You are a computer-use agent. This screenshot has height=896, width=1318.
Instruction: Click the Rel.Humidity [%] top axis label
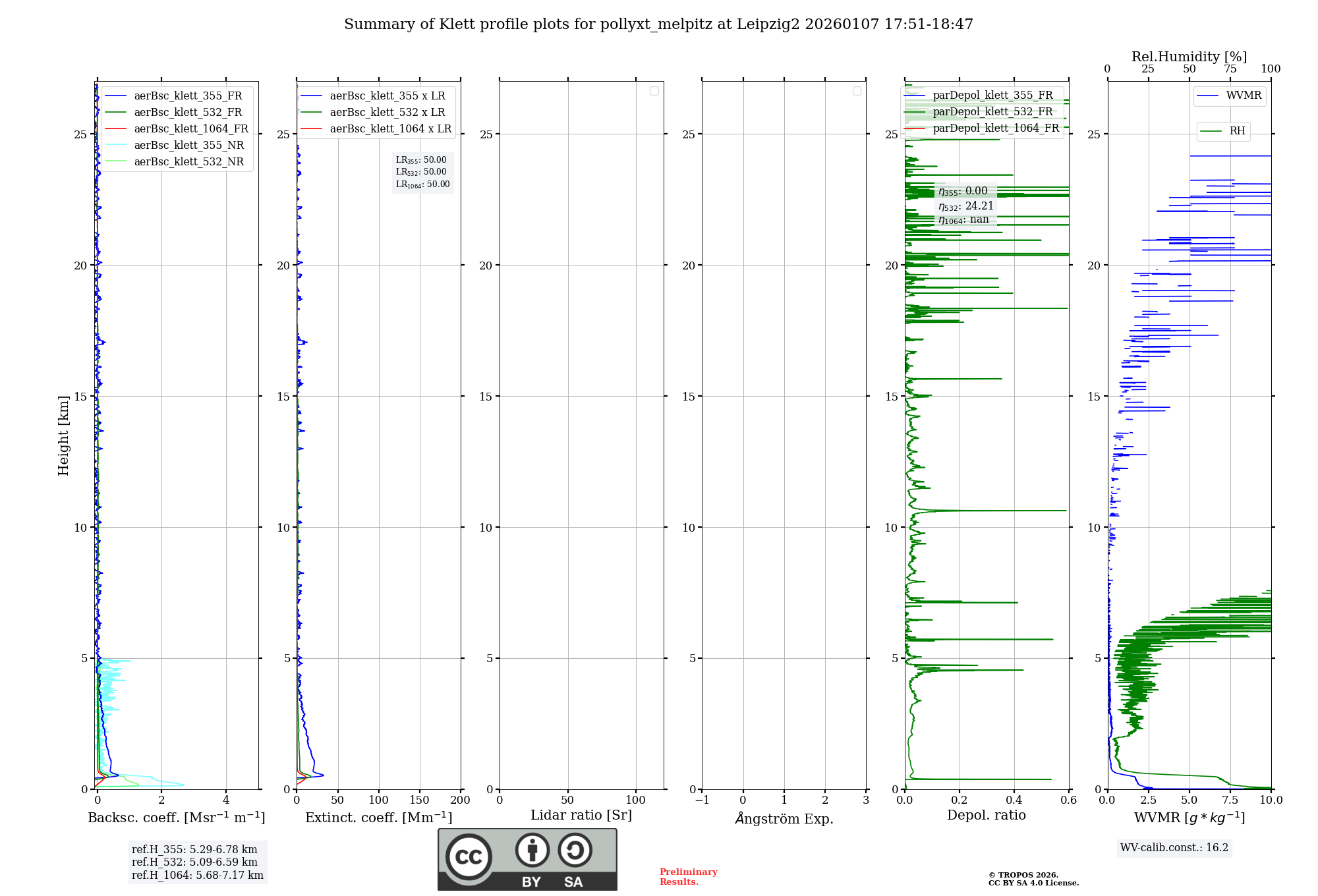tap(1189, 57)
